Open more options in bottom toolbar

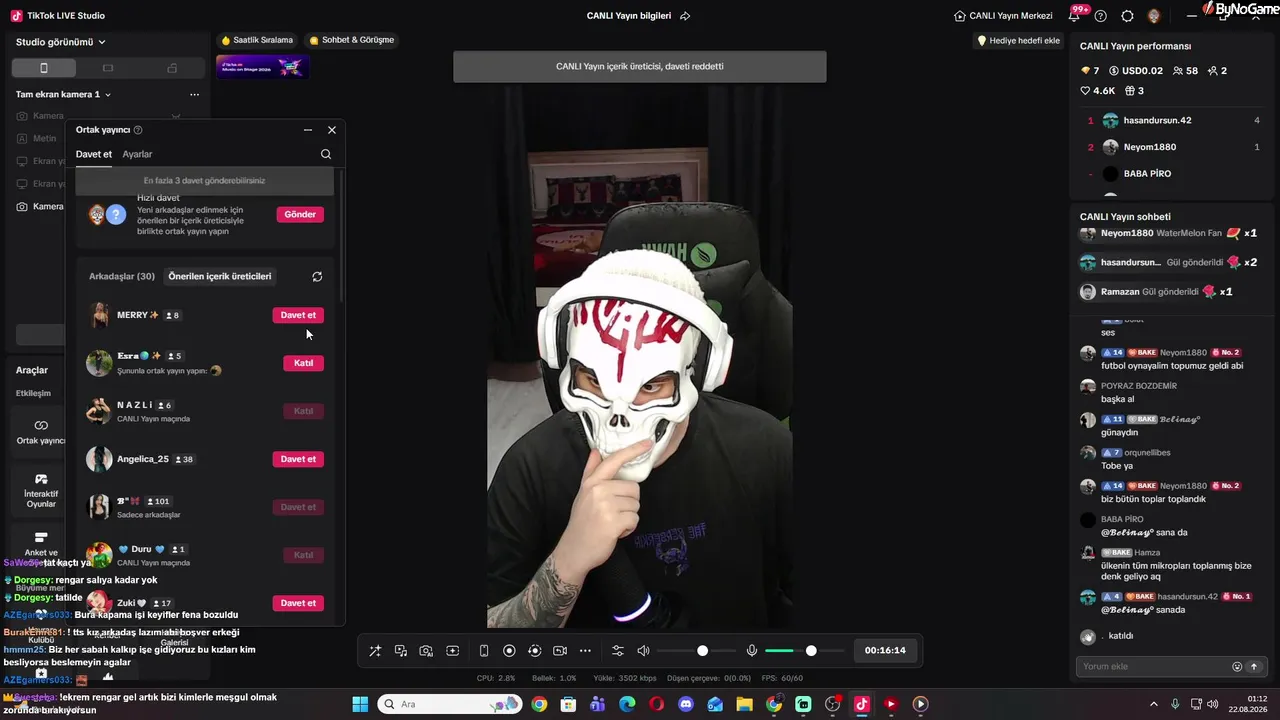coord(585,651)
